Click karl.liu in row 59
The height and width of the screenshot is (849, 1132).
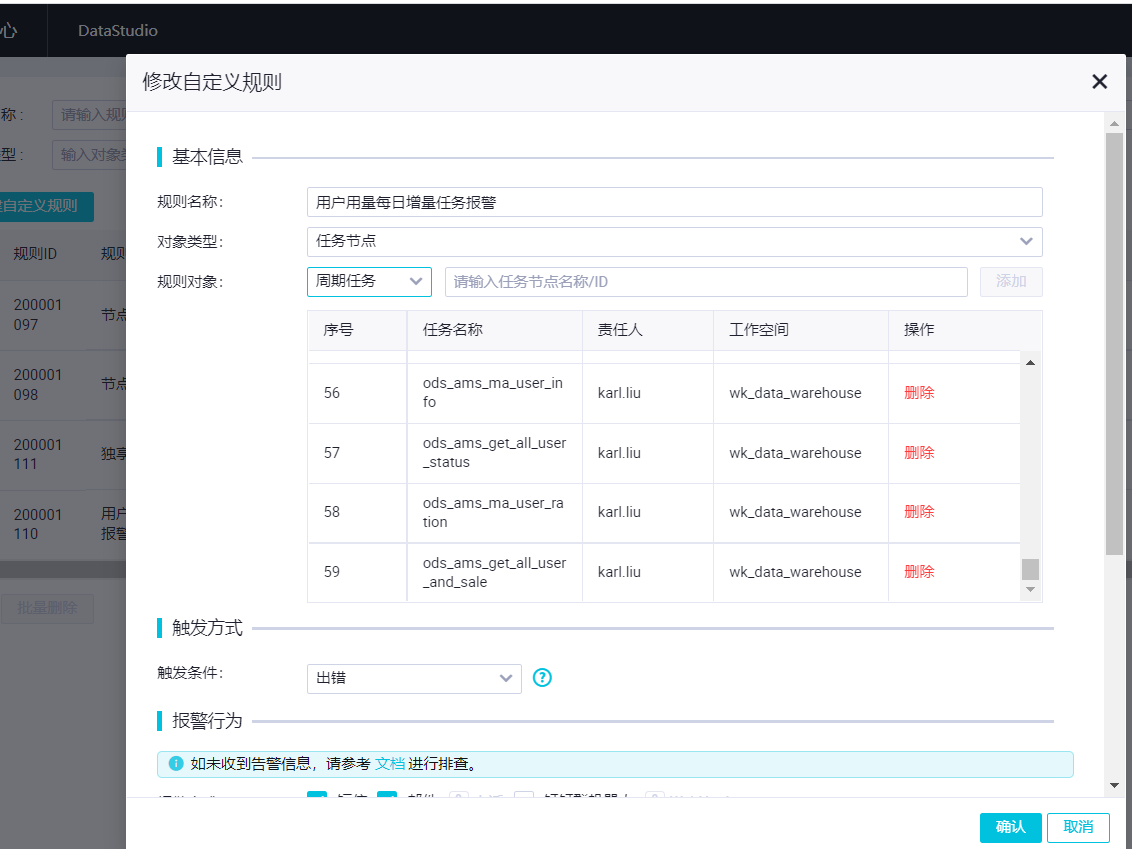click(619, 572)
